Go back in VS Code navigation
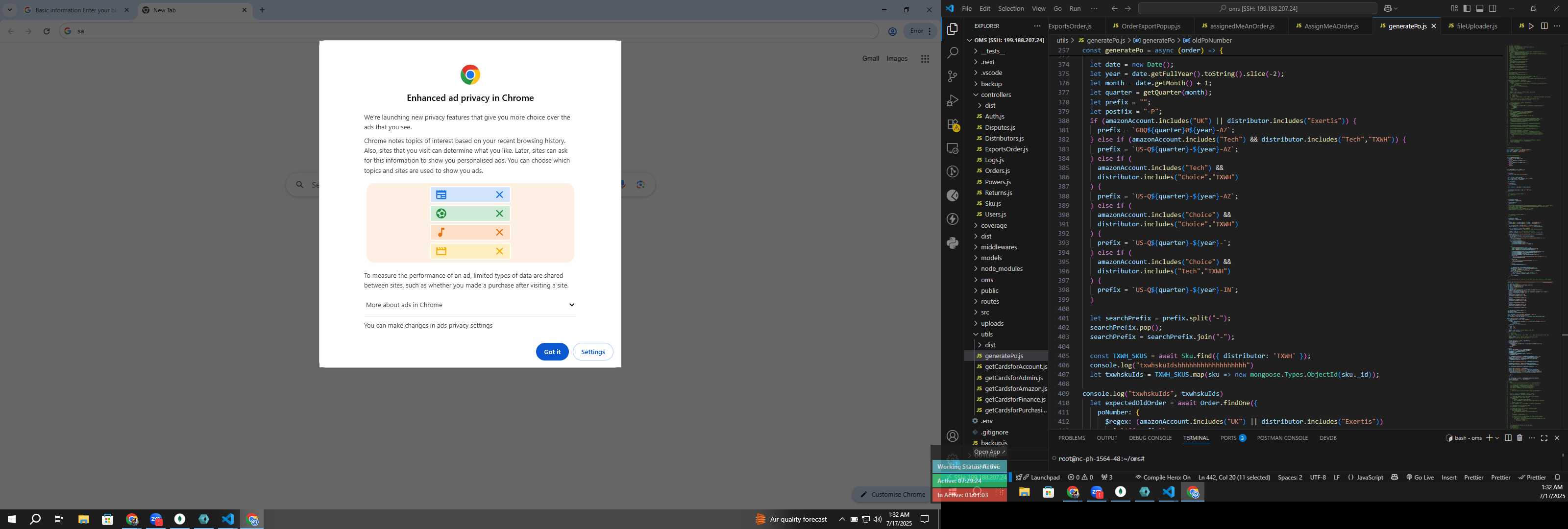 1114,8
